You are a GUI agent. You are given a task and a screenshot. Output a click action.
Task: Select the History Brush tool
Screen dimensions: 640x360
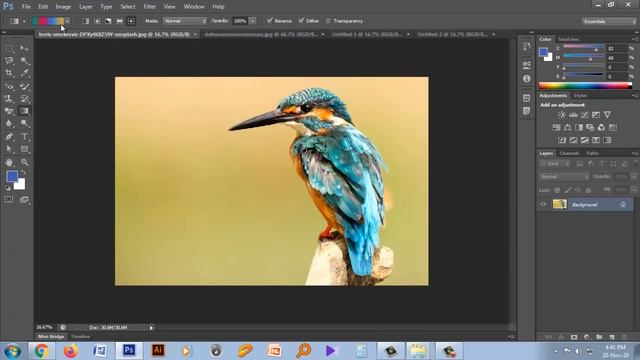(x=24, y=99)
